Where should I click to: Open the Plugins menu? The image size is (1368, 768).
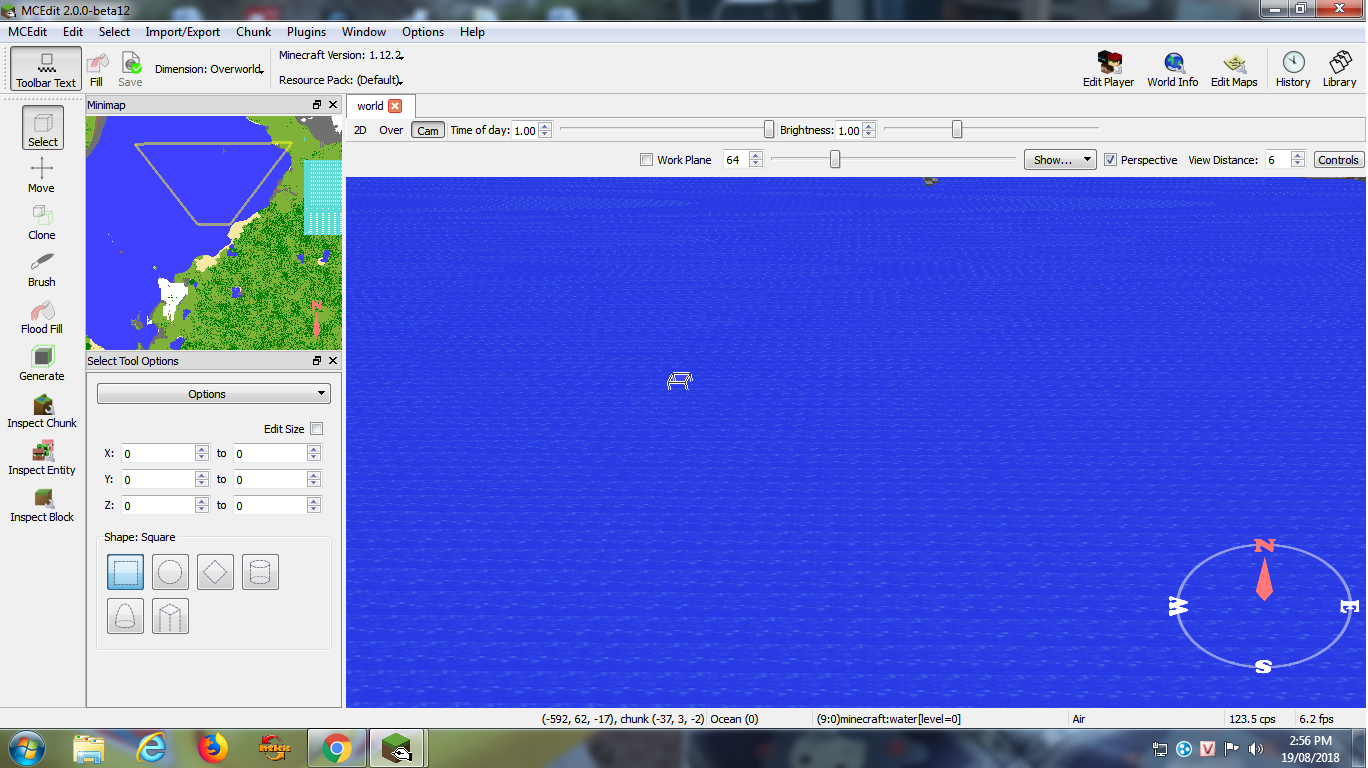[x=307, y=32]
